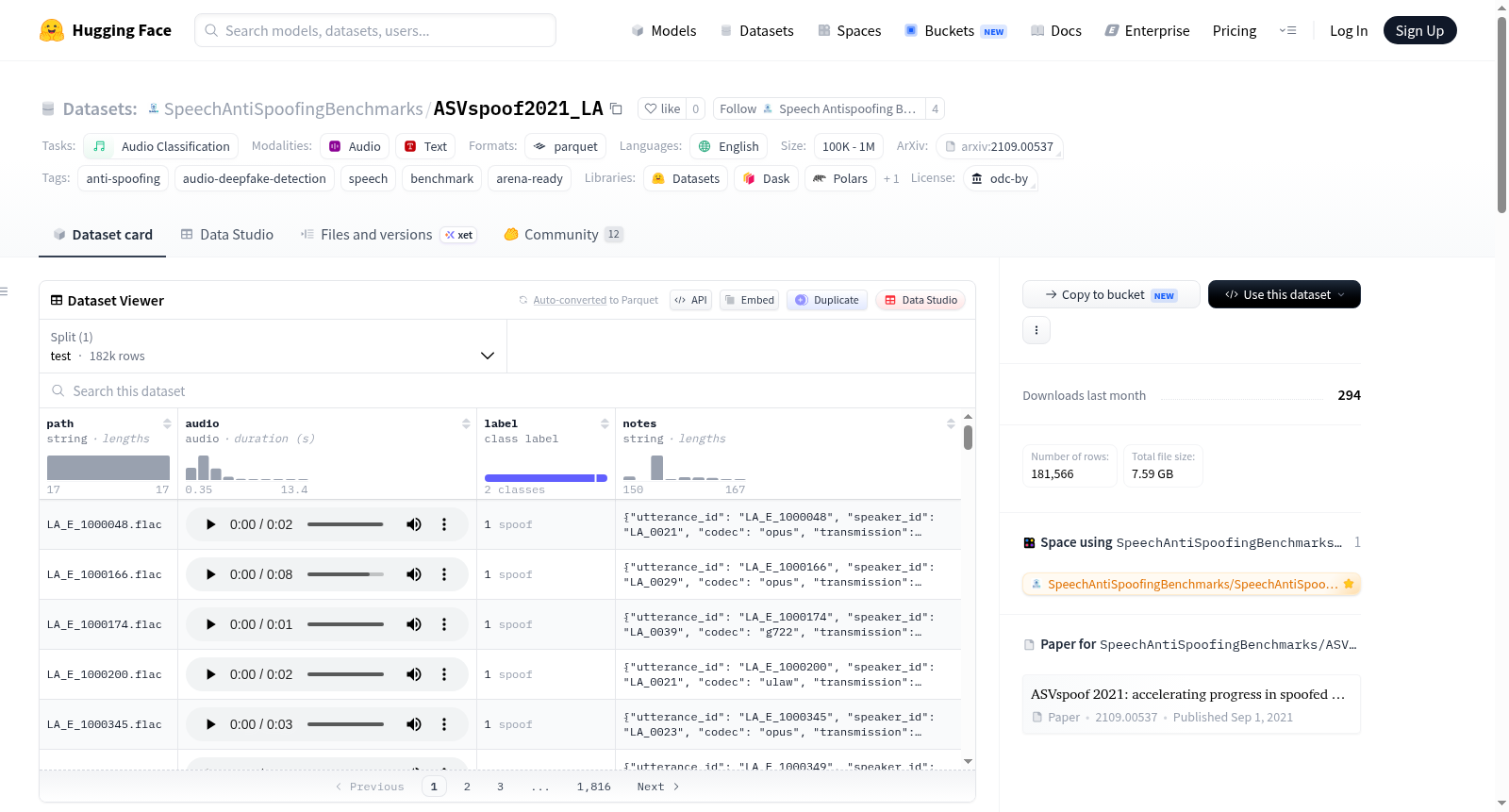Screen dimensions: 1509x812
Task: Open the arxiv:2109.00537 tag
Action: coord(1000,146)
